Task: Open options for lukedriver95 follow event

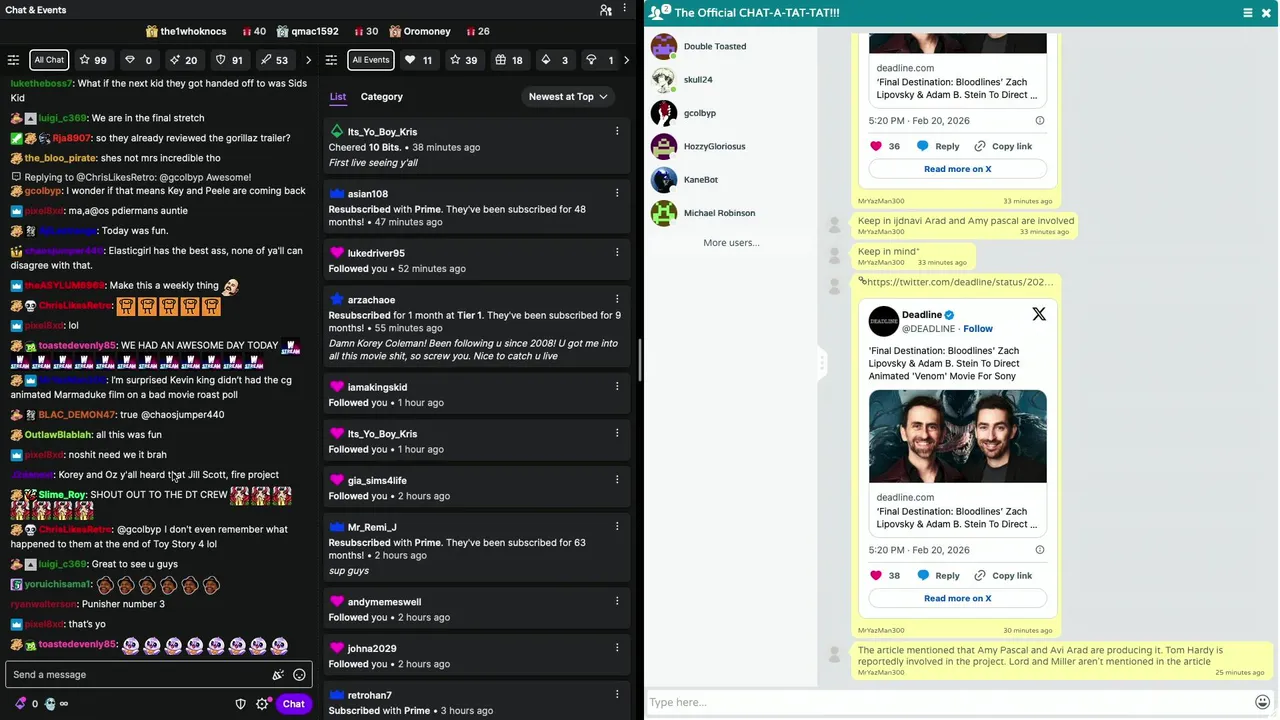Action: click(x=617, y=252)
